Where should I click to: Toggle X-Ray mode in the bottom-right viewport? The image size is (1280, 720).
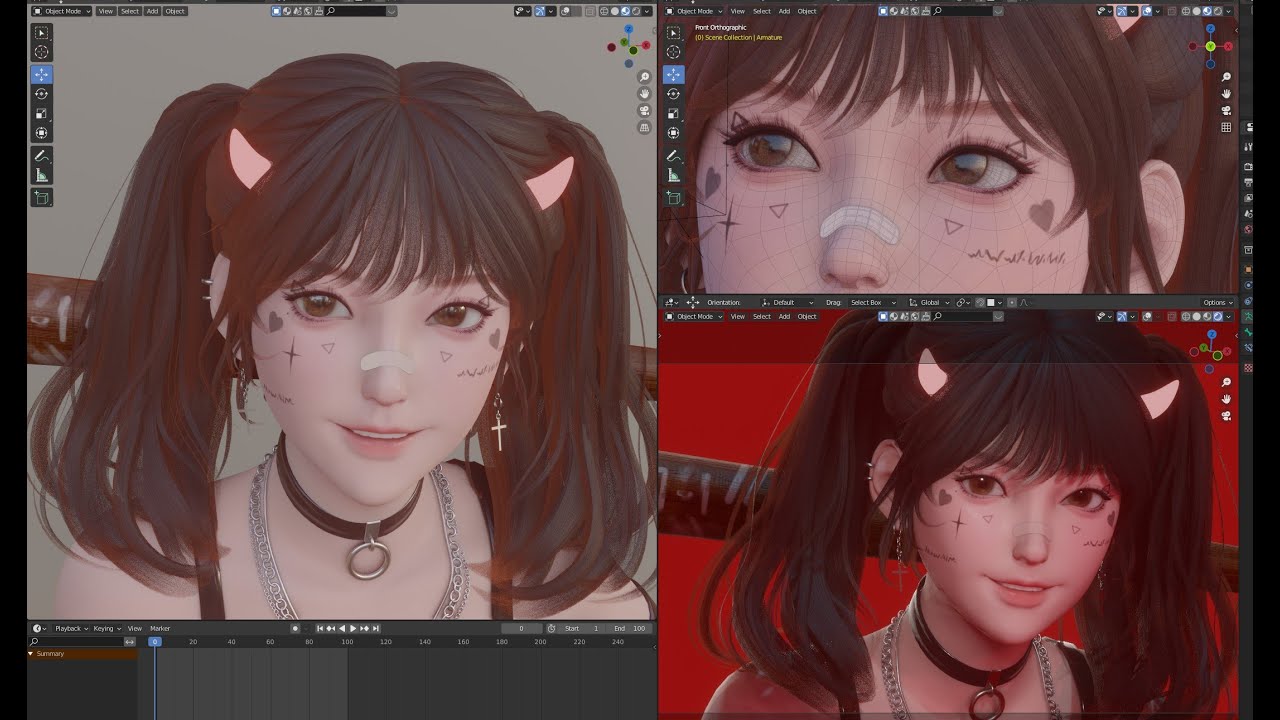(1172, 317)
